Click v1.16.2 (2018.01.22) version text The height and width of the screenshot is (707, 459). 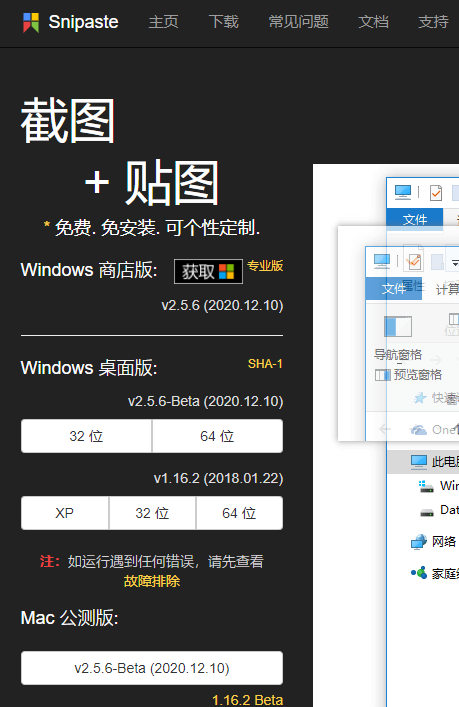(x=218, y=478)
